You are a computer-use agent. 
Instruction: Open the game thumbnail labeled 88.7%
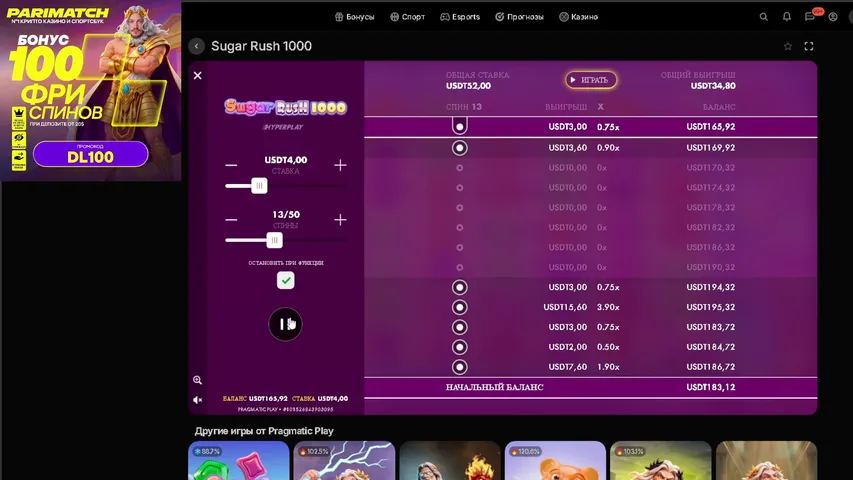click(x=239, y=460)
